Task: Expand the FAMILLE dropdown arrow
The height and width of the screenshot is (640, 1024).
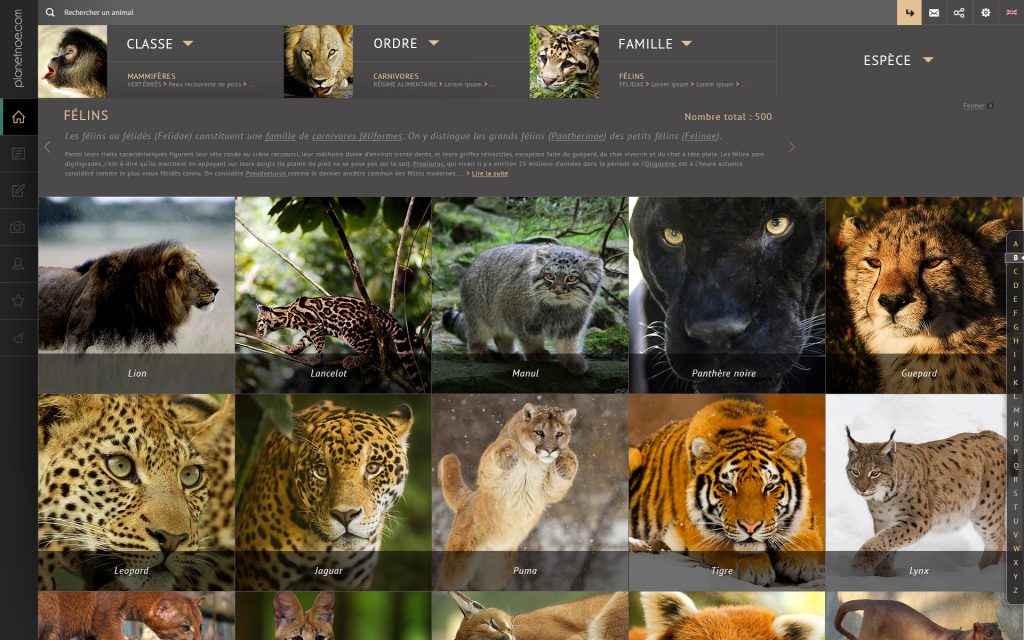Action: tap(686, 44)
